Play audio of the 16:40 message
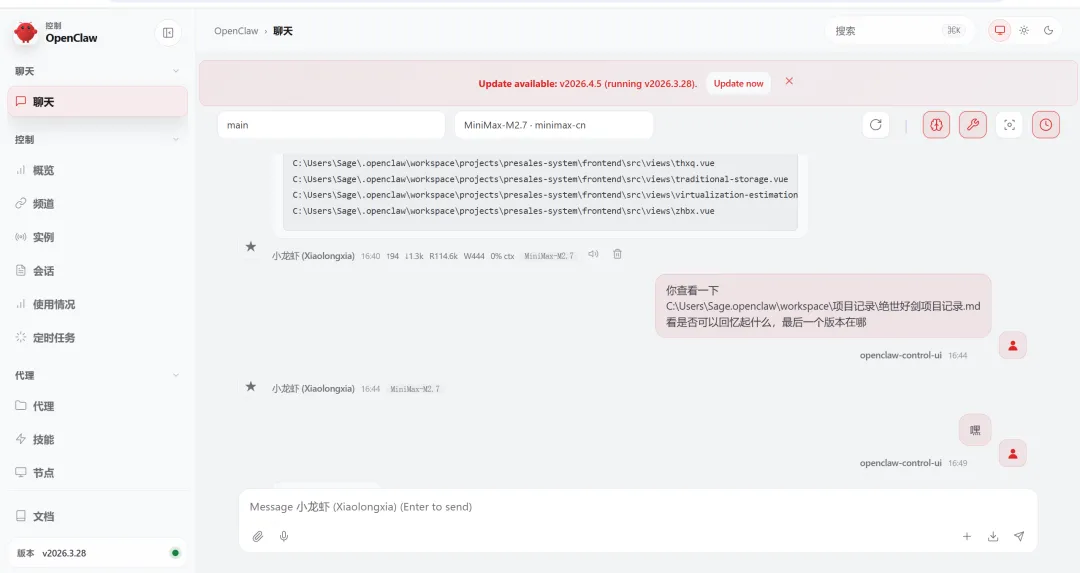Image resolution: width=1080 pixels, height=573 pixels. (593, 254)
